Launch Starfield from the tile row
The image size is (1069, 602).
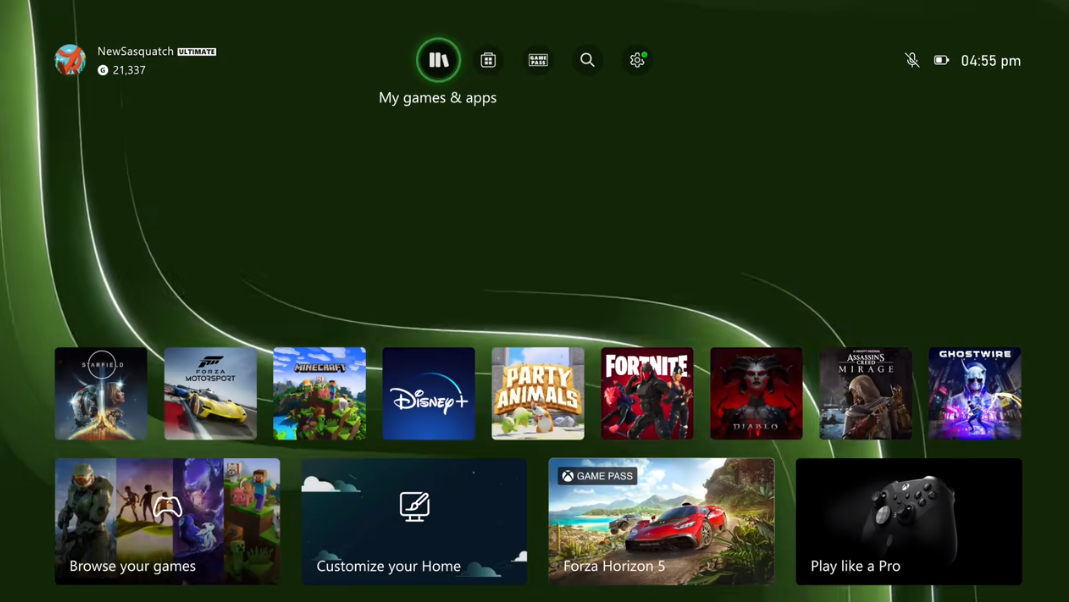pyautogui.click(x=100, y=393)
